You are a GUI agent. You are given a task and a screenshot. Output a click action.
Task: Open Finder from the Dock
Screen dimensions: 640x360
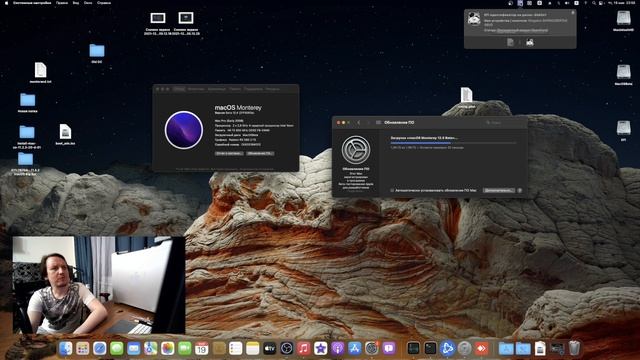click(x=65, y=348)
